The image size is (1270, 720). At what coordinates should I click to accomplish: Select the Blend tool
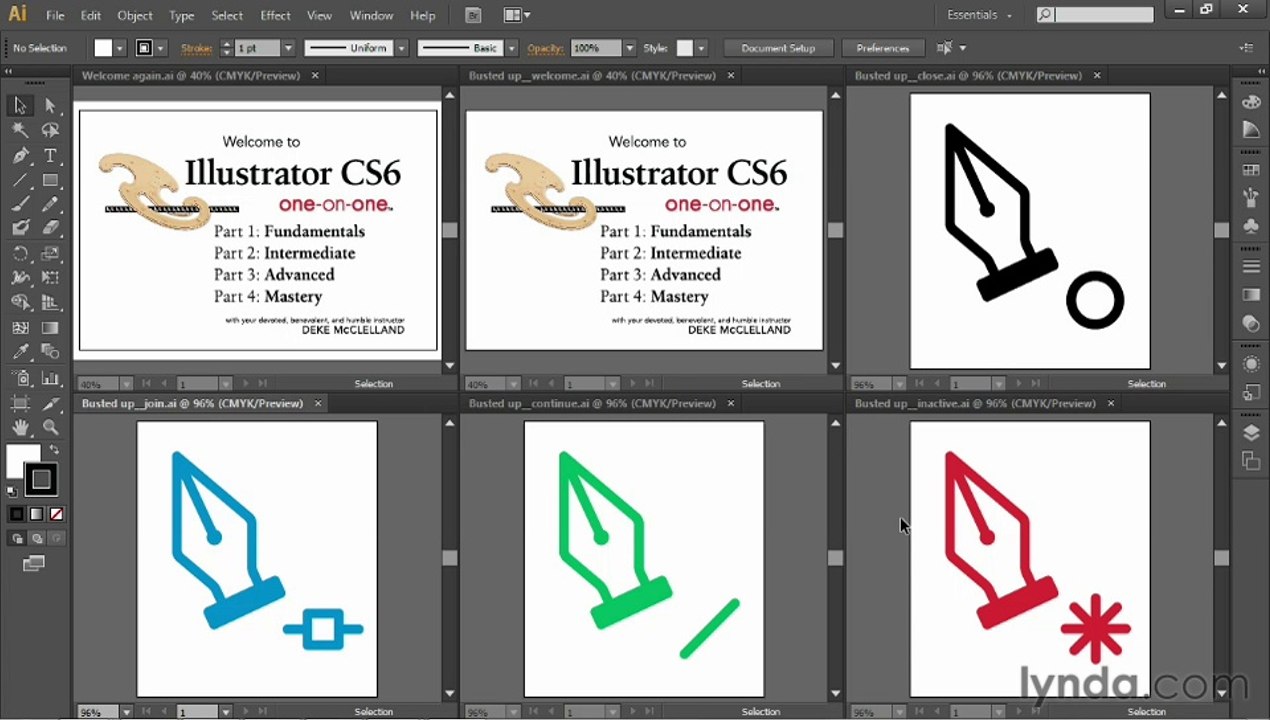point(50,352)
